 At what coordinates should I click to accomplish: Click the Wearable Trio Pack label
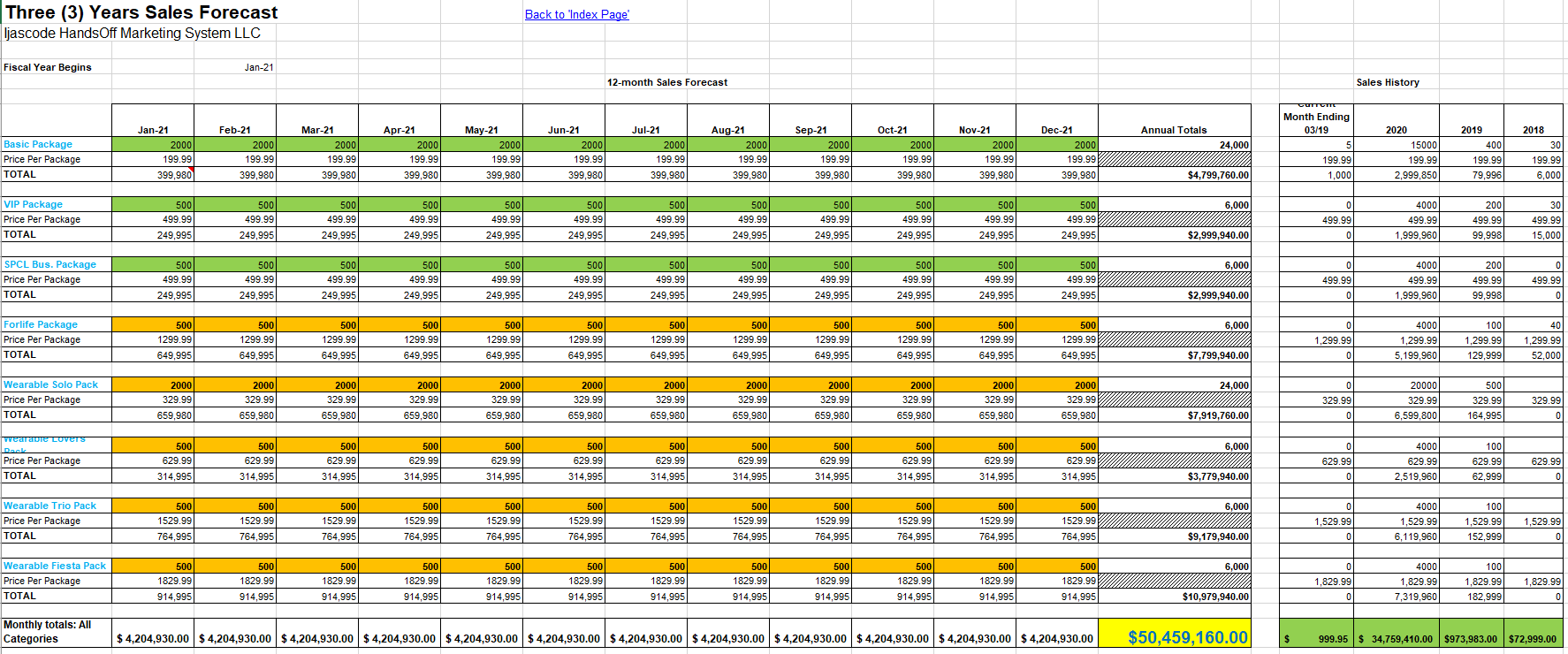[49, 506]
